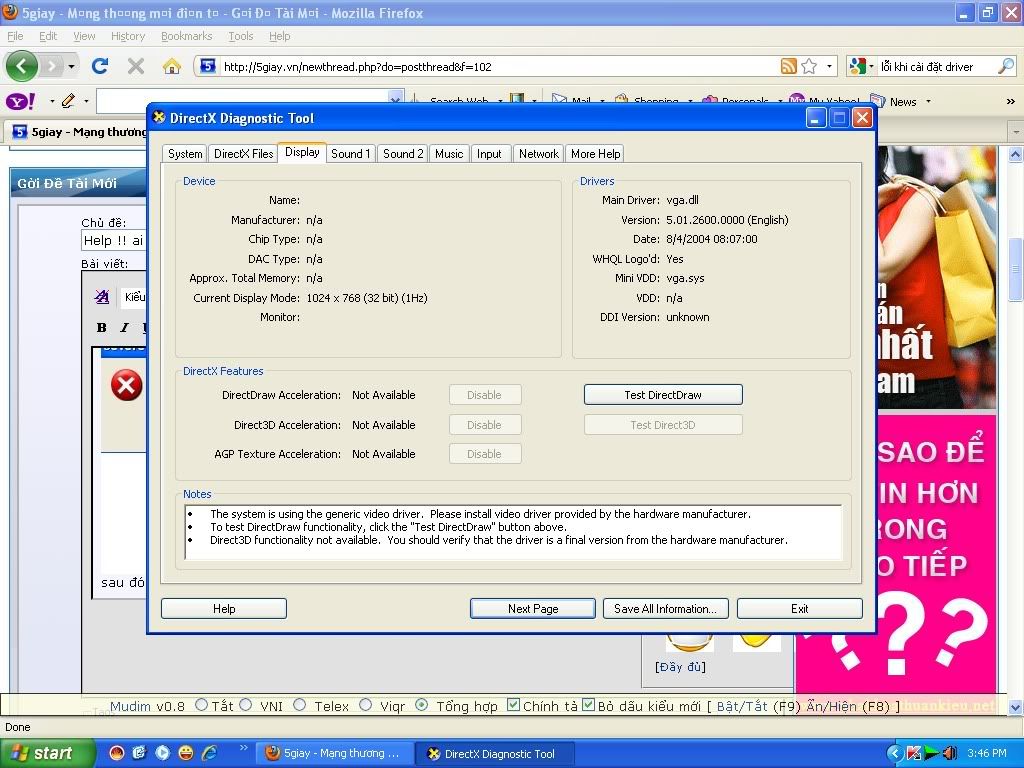Go to Firefox home page icon
The width and height of the screenshot is (1024, 768).
click(172, 66)
